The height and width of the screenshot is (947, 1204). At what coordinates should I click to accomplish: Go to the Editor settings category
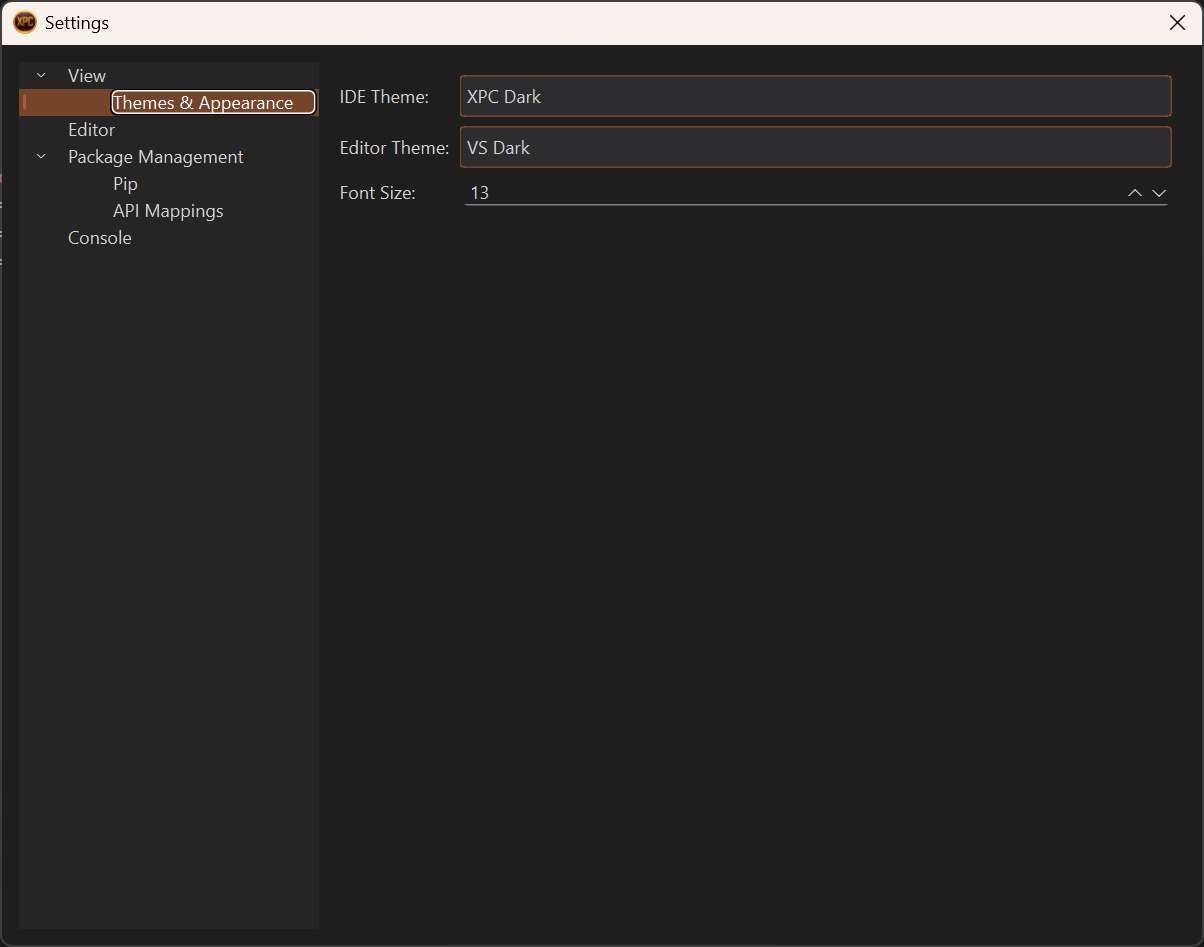tap(91, 130)
